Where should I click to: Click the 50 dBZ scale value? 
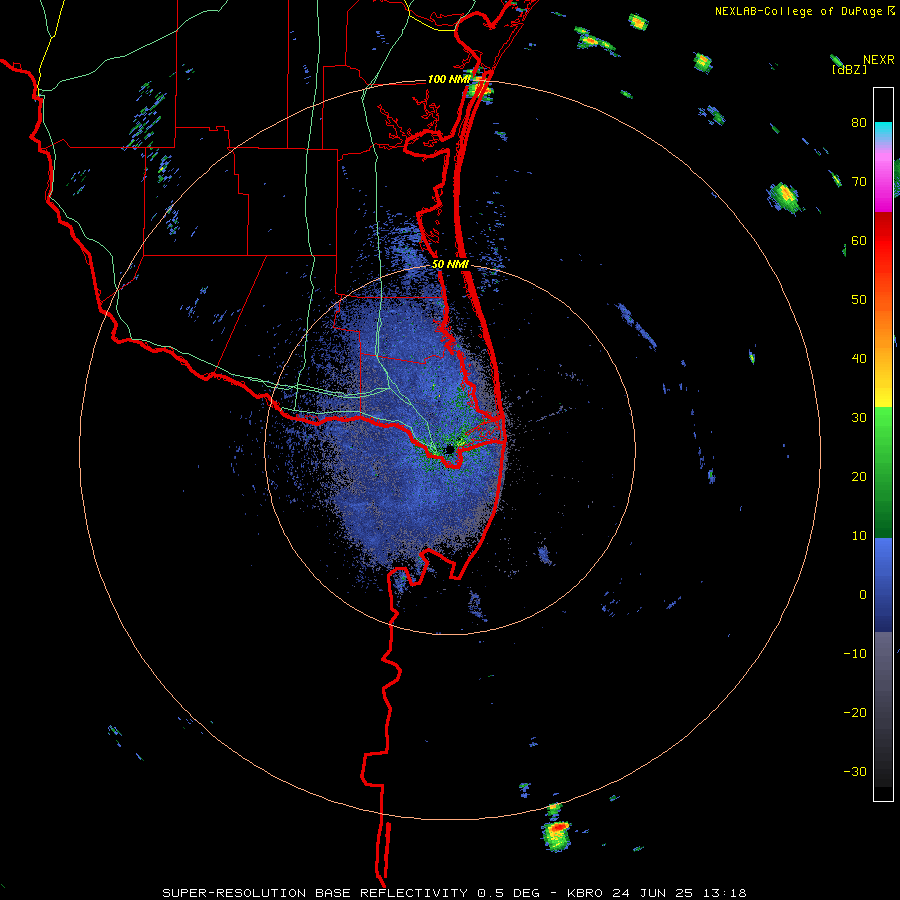(x=859, y=300)
